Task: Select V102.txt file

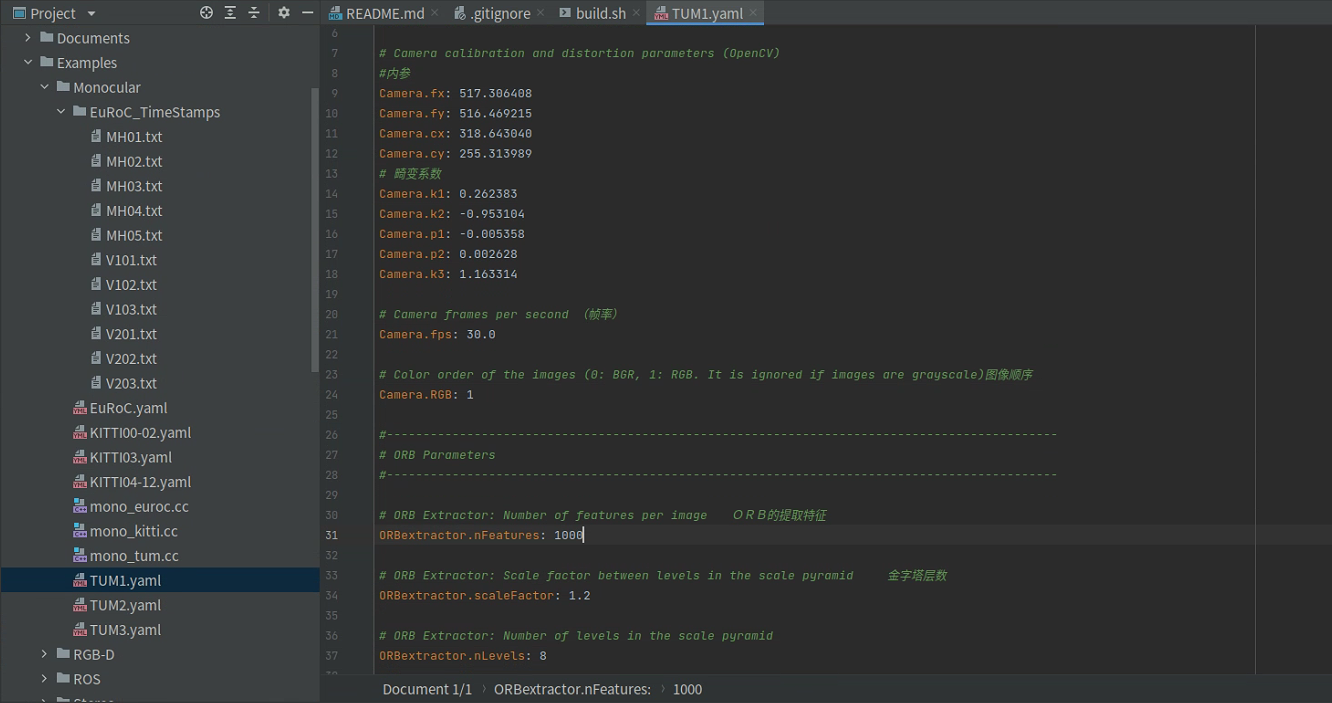Action: click(x=131, y=285)
